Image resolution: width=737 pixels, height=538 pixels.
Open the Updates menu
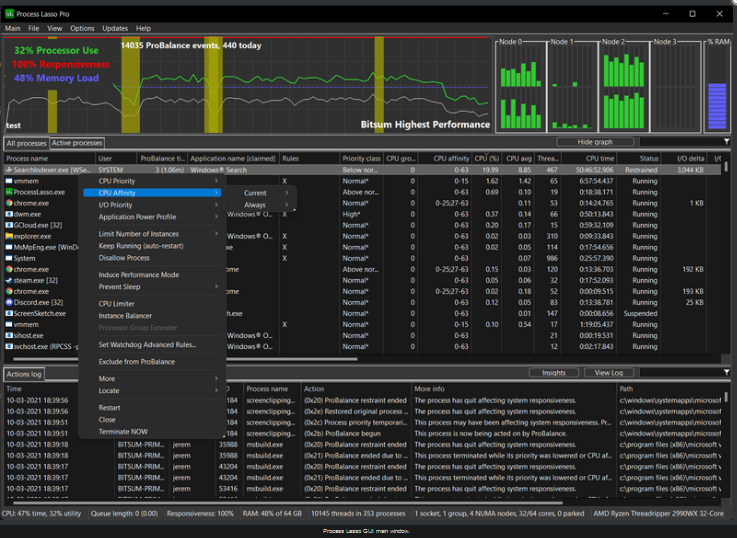point(115,28)
